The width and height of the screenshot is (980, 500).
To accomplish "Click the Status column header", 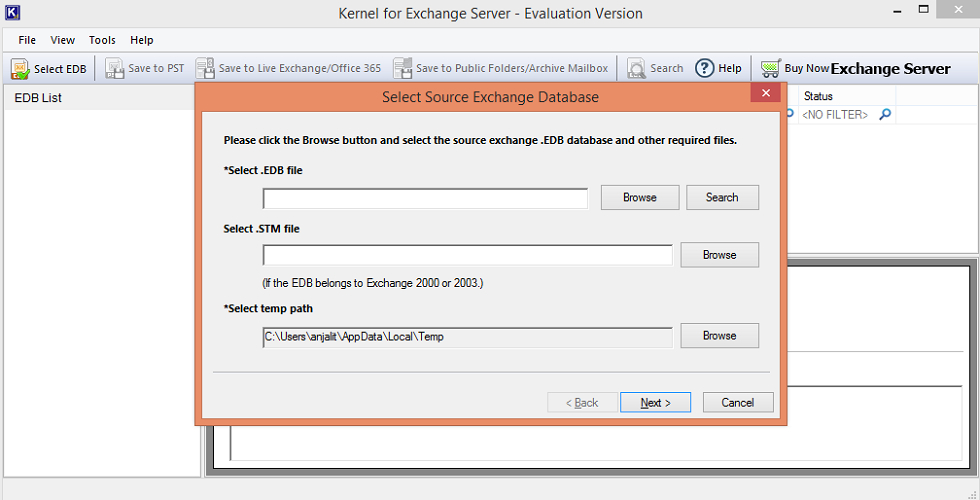I will pyautogui.click(x=847, y=96).
